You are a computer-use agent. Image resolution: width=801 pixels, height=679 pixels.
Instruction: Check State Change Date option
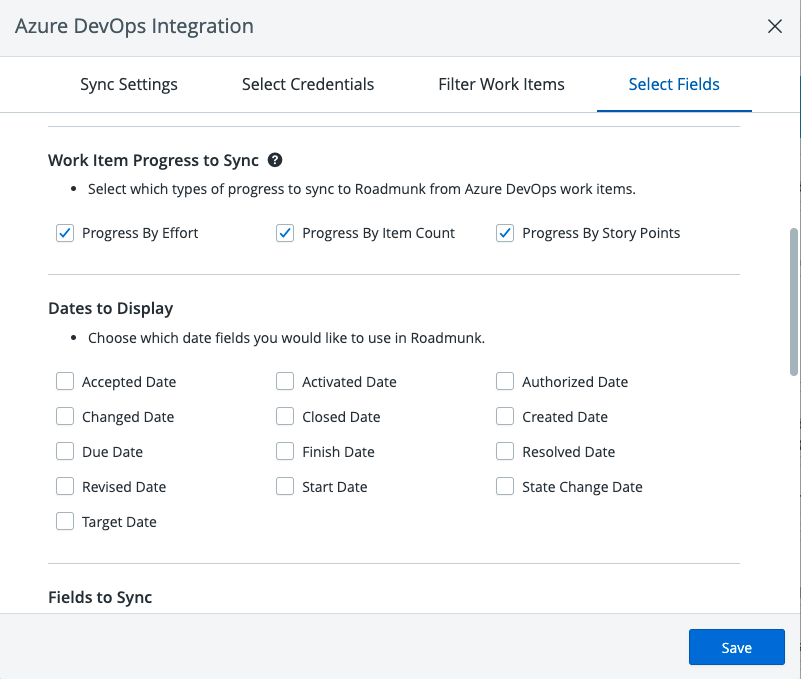(505, 486)
